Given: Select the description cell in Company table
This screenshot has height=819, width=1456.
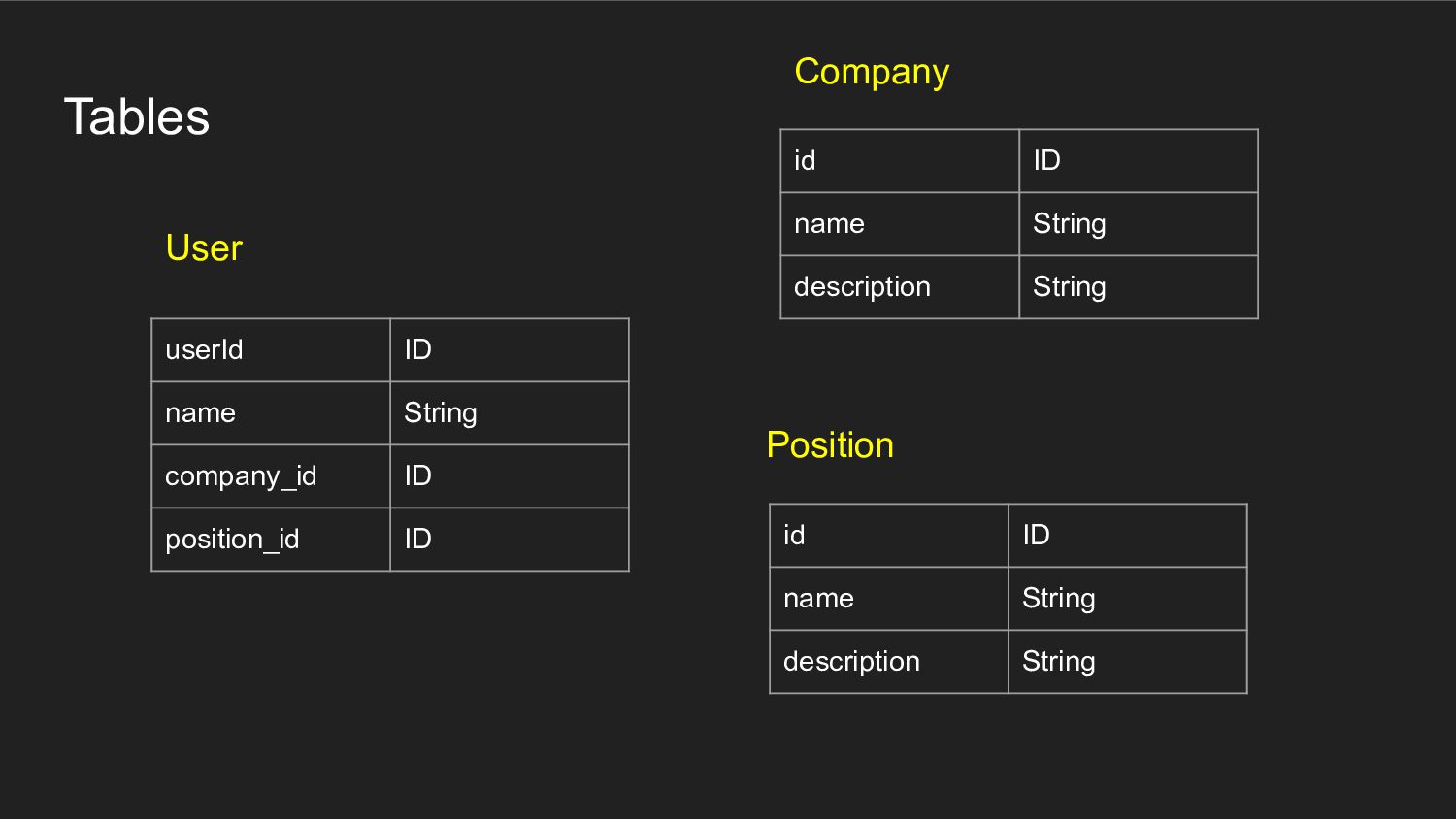Looking at the screenshot, I should (x=862, y=287).
